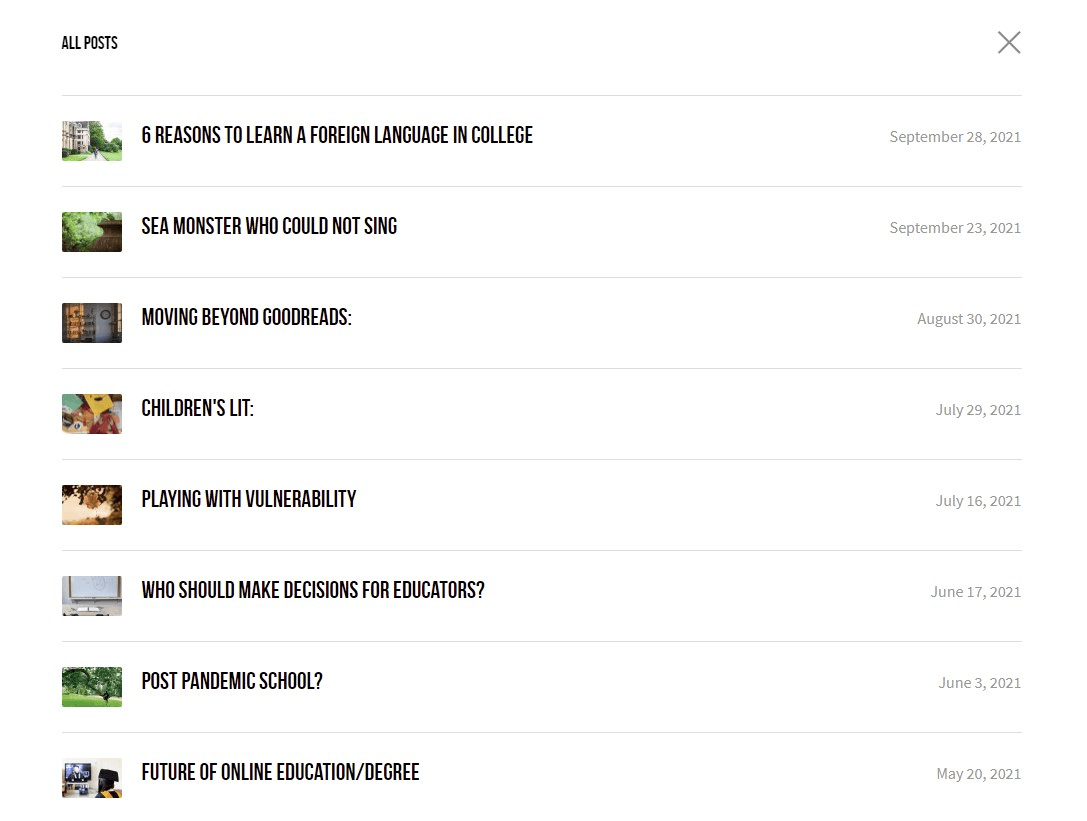The height and width of the screenshot is (821, 1087).
Task: Read "6 Reasons to Learn a Foreign Language"
Action: coord(337,136)
